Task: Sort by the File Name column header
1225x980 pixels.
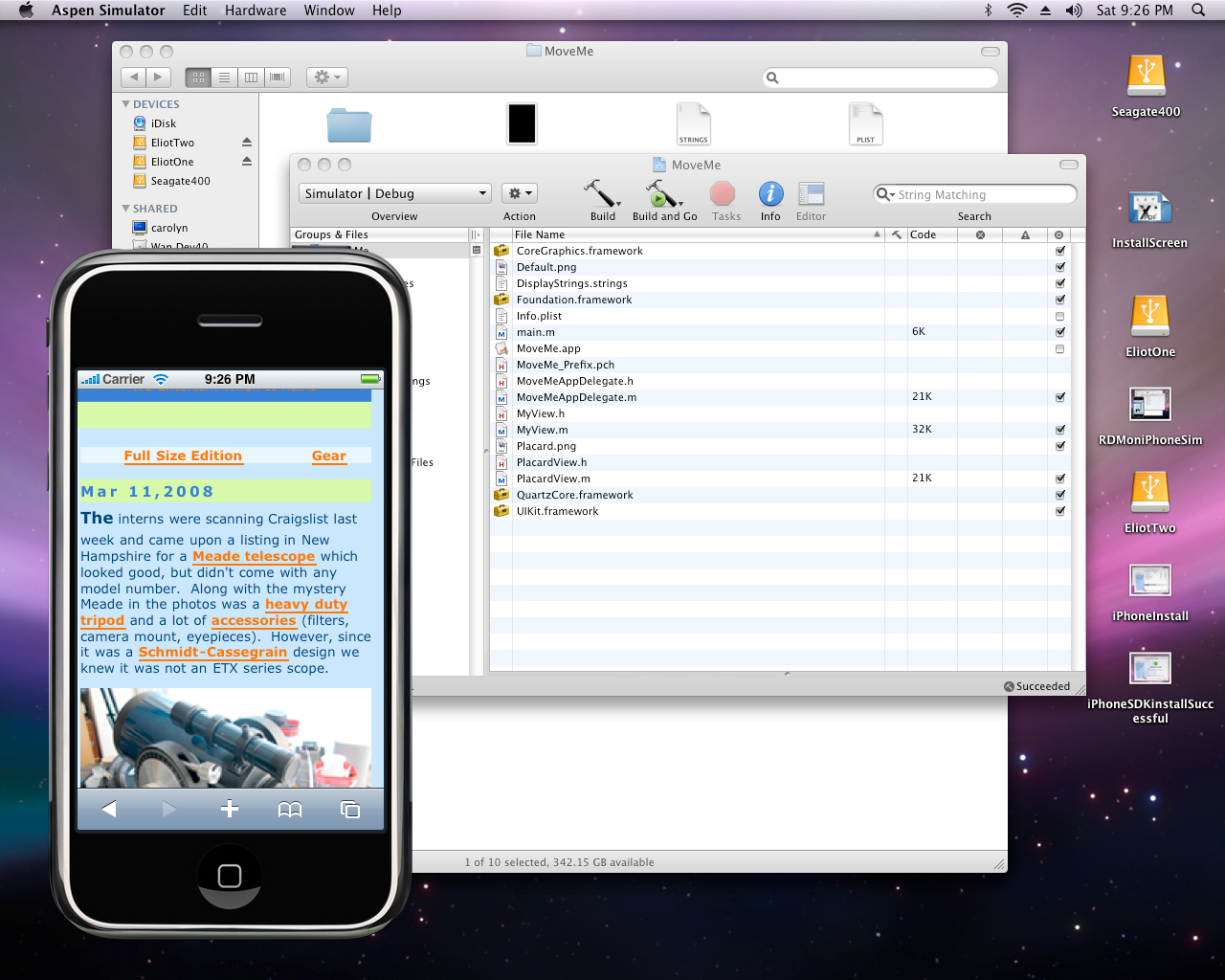Action: 697,234
